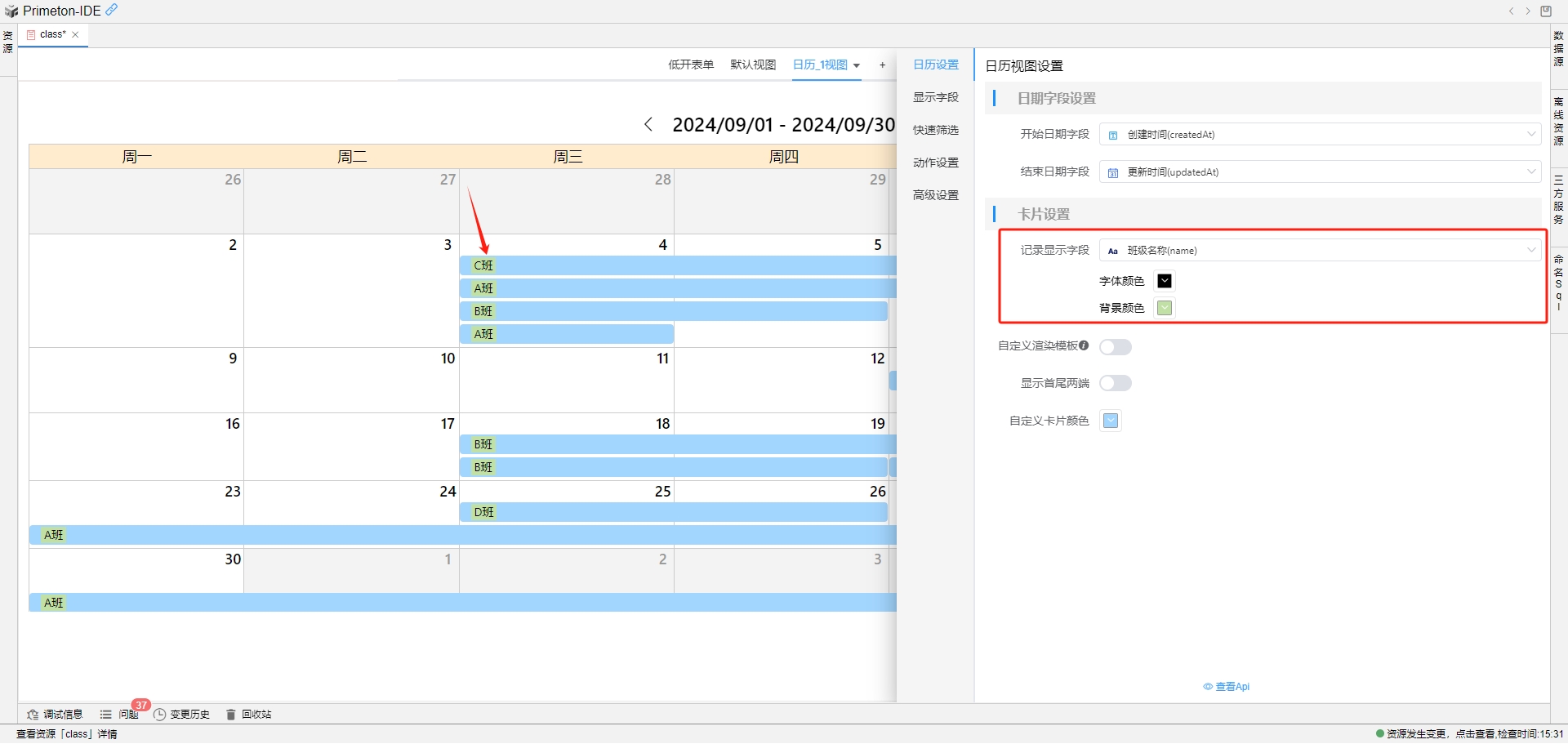This screenshot has width=1568, height=744.
Task: Enable the 自定义渲染模板 toggle
Action: tap(1116, 346)
